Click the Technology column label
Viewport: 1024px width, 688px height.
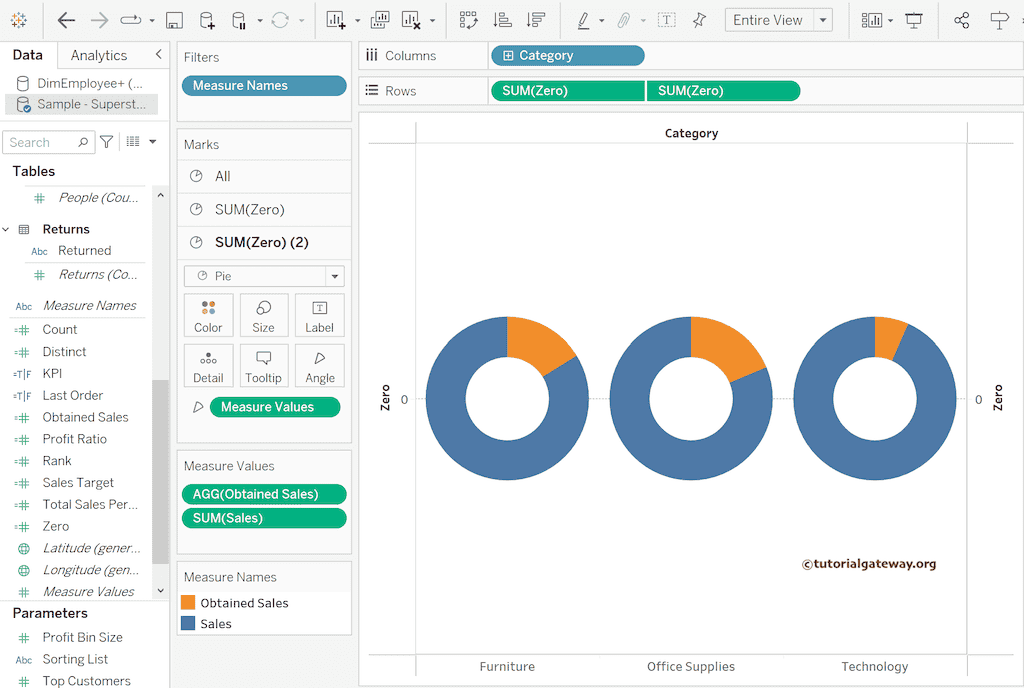(x=874, y=666)
